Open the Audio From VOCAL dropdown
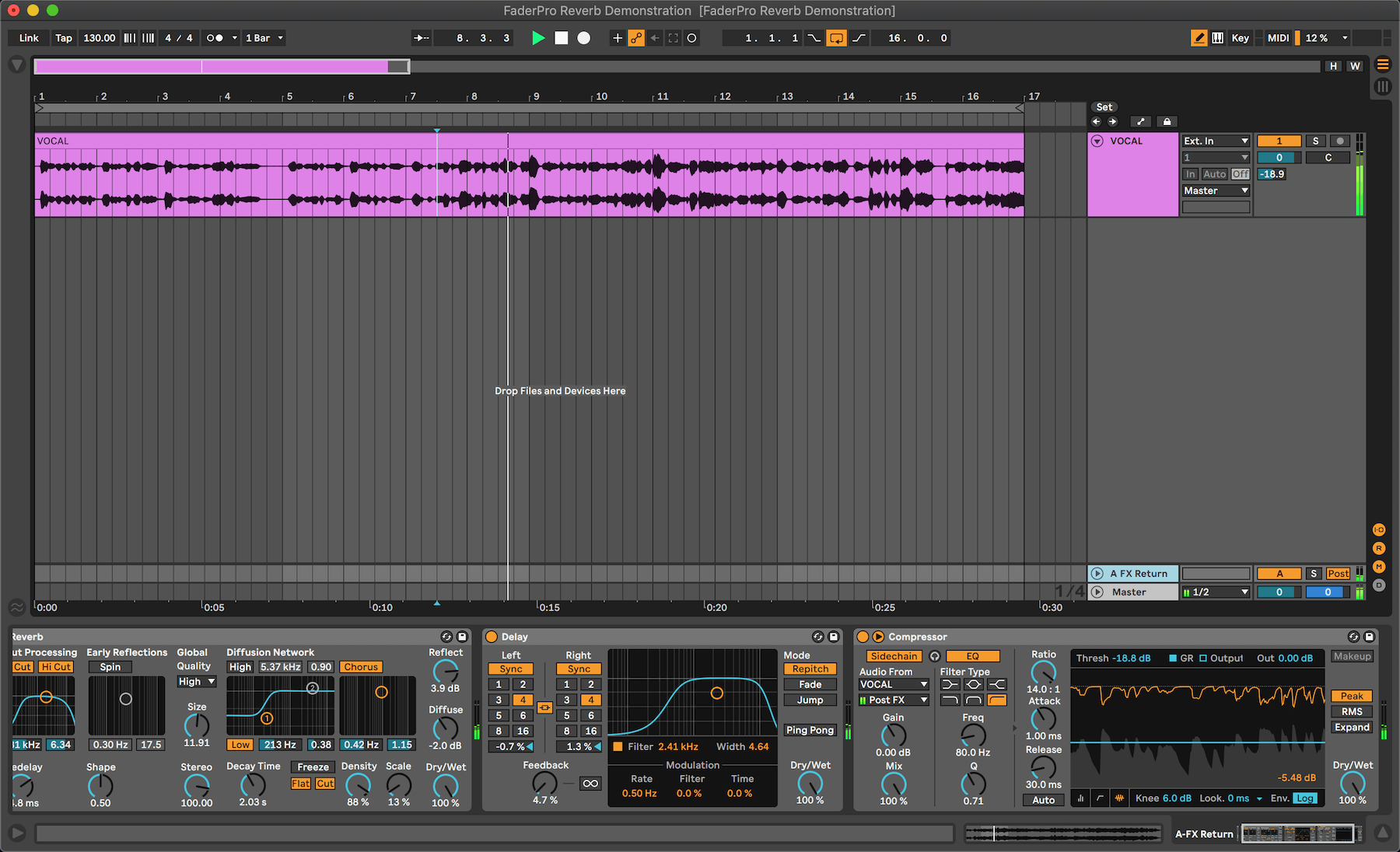1400x852 pixels. tap(894, 685)
